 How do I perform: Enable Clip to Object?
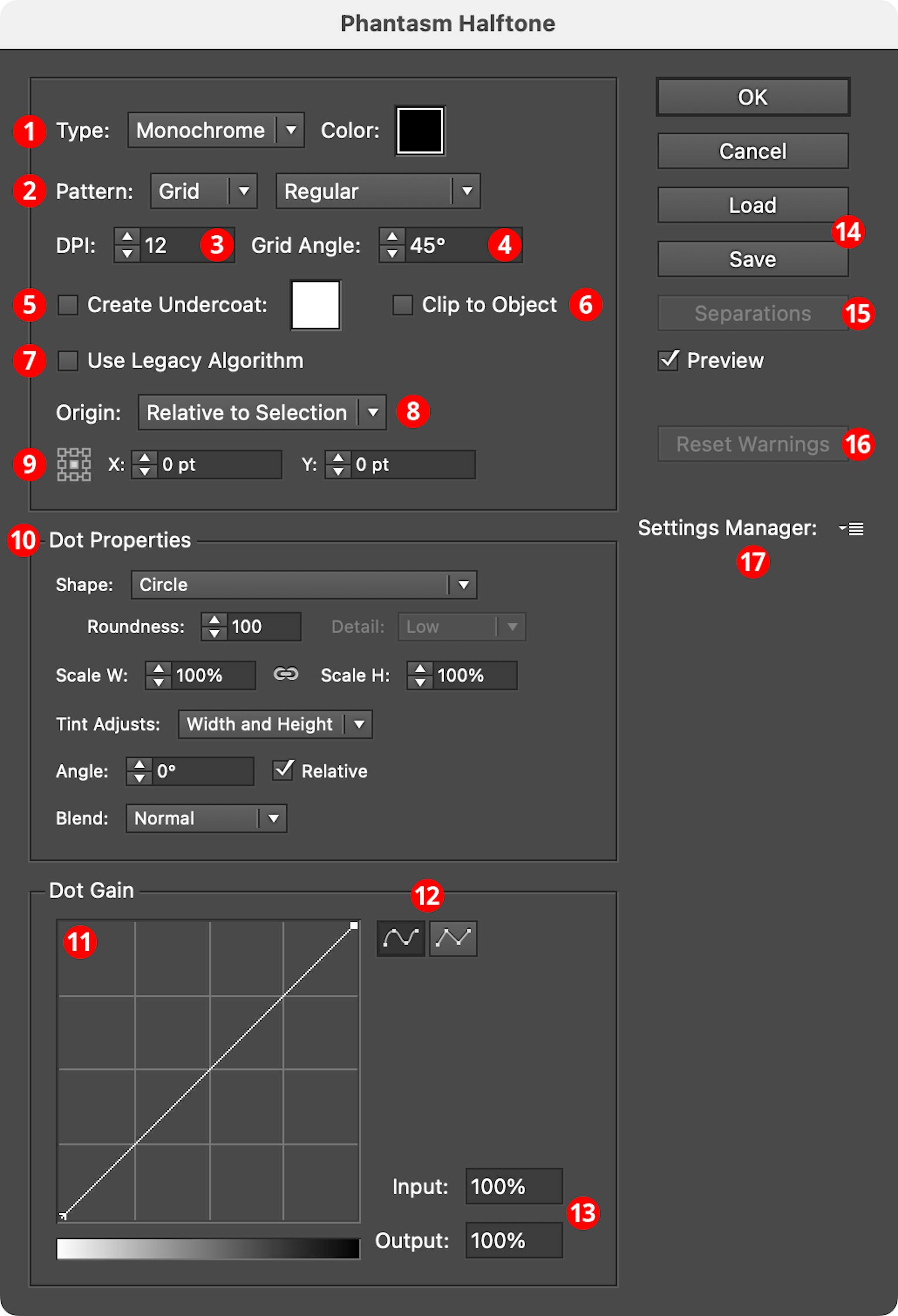coord(403,305)
